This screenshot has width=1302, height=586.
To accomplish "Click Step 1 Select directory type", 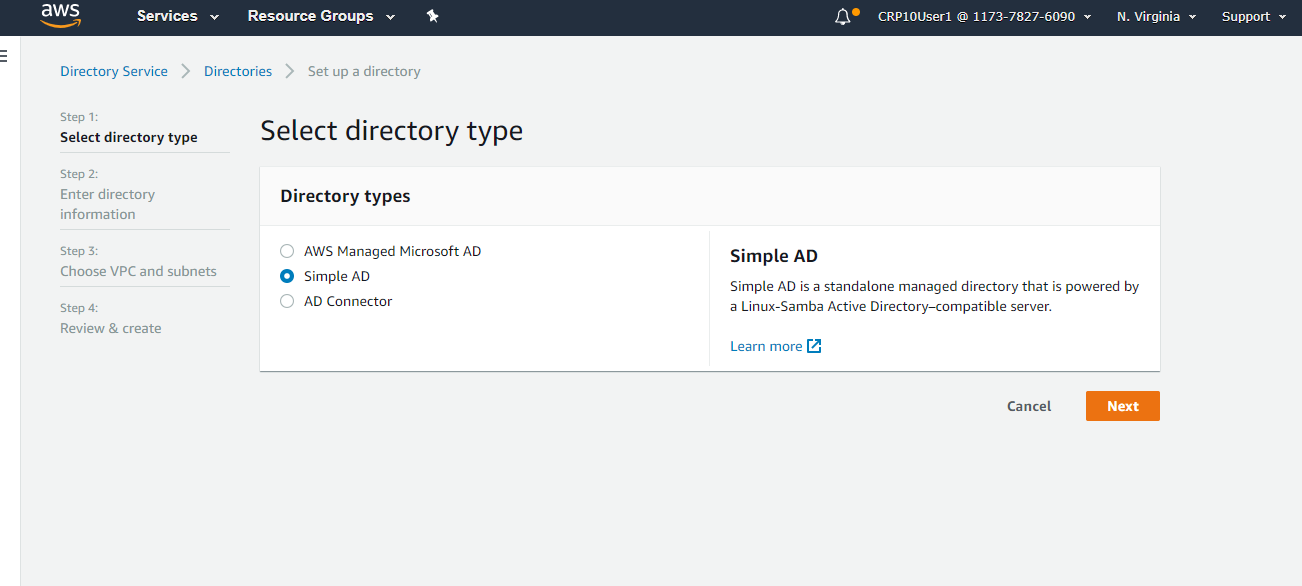I will coord(129,137).
